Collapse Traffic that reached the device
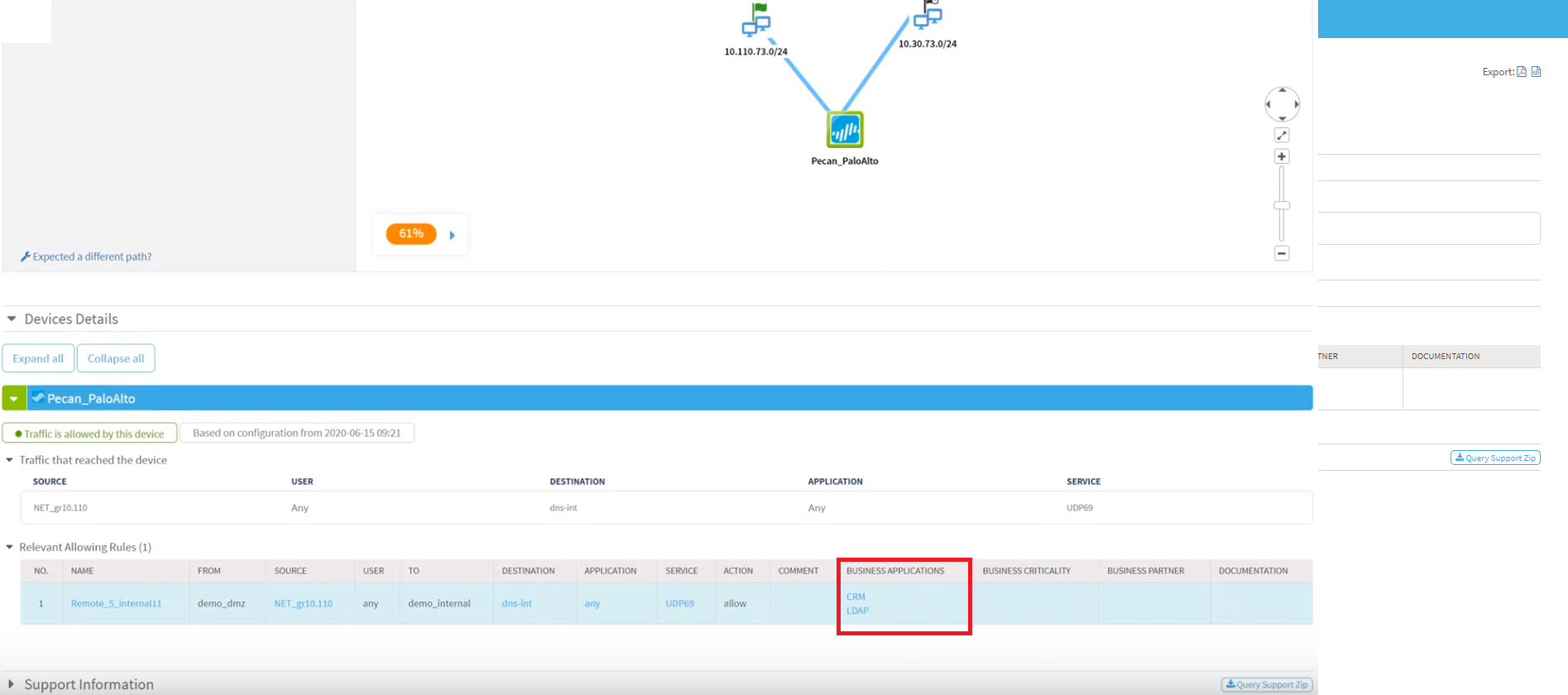 [10, 460]
